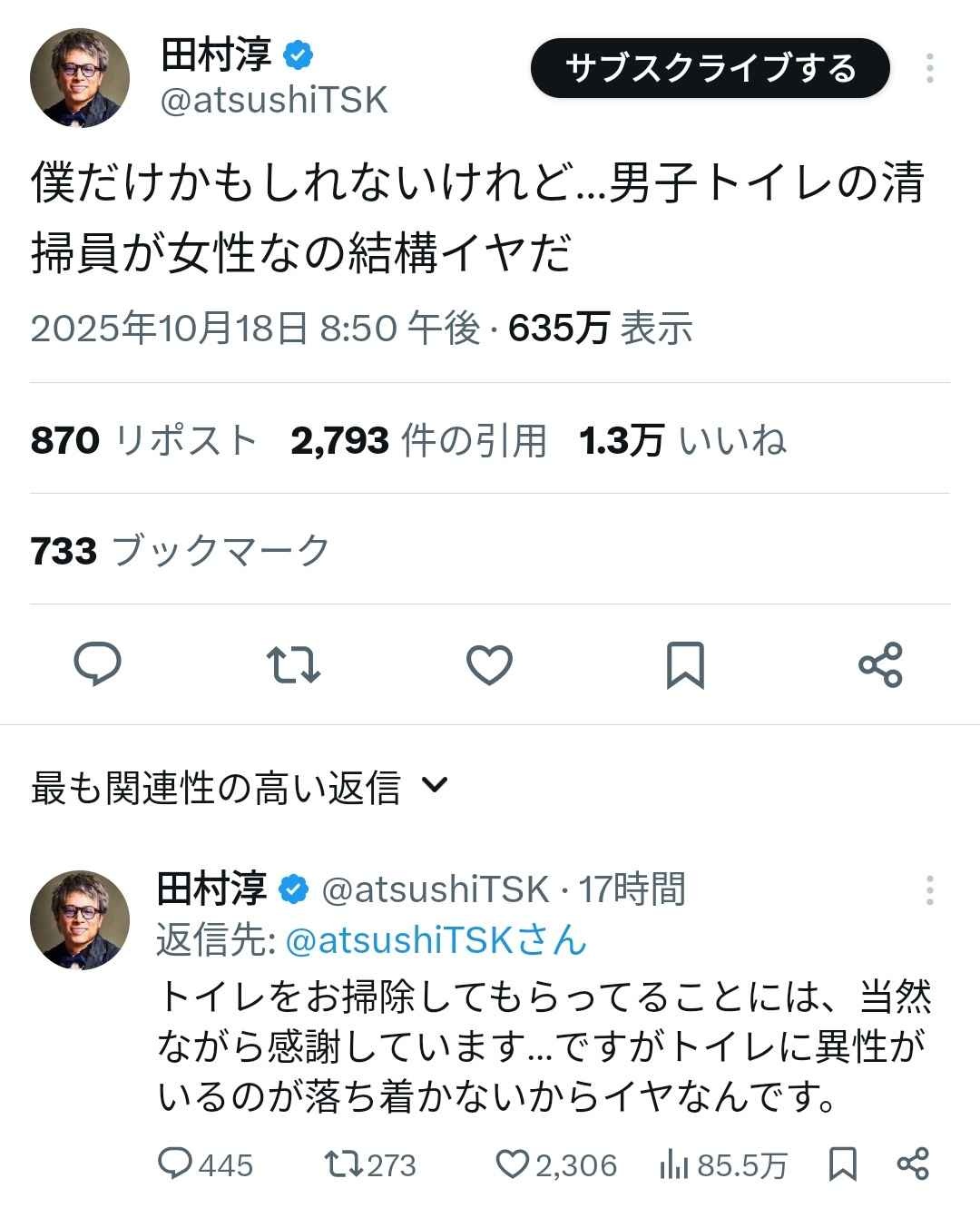Open the share icon for the main post
The height and width of the screenshot is (1208, 980).
pyautogui.click(x=880, y=664)
